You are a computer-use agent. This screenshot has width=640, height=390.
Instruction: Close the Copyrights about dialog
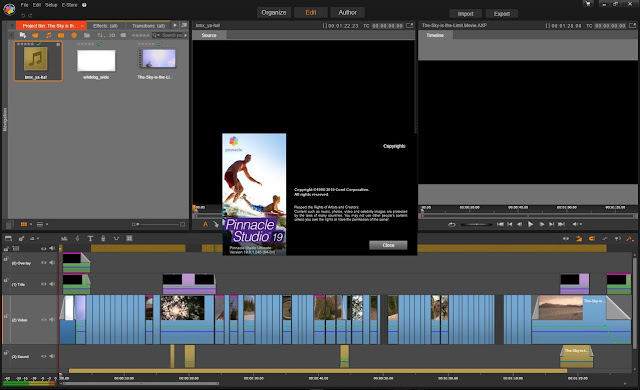388,245
